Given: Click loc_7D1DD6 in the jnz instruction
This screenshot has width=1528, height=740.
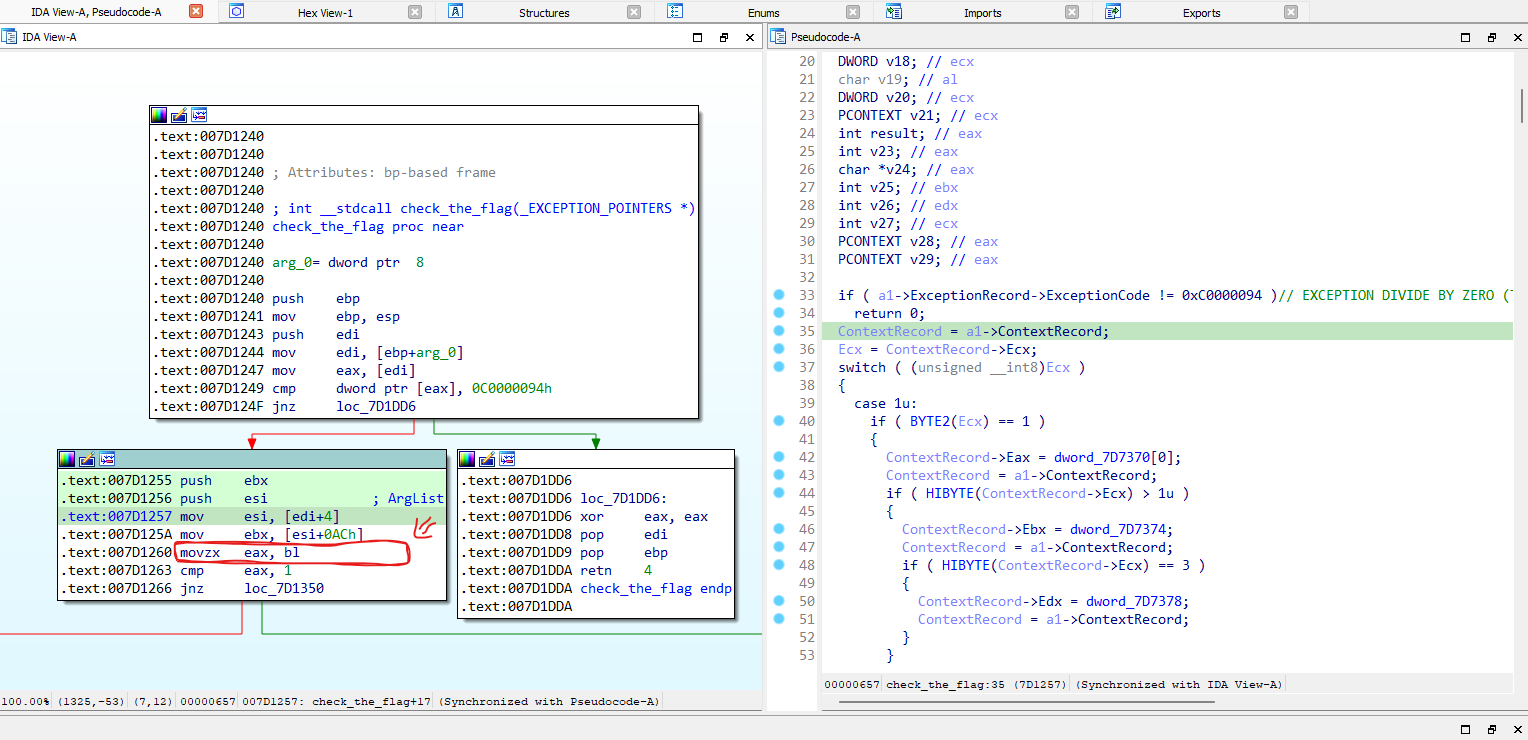Looking at the screenshot, I should click(376, 407).
